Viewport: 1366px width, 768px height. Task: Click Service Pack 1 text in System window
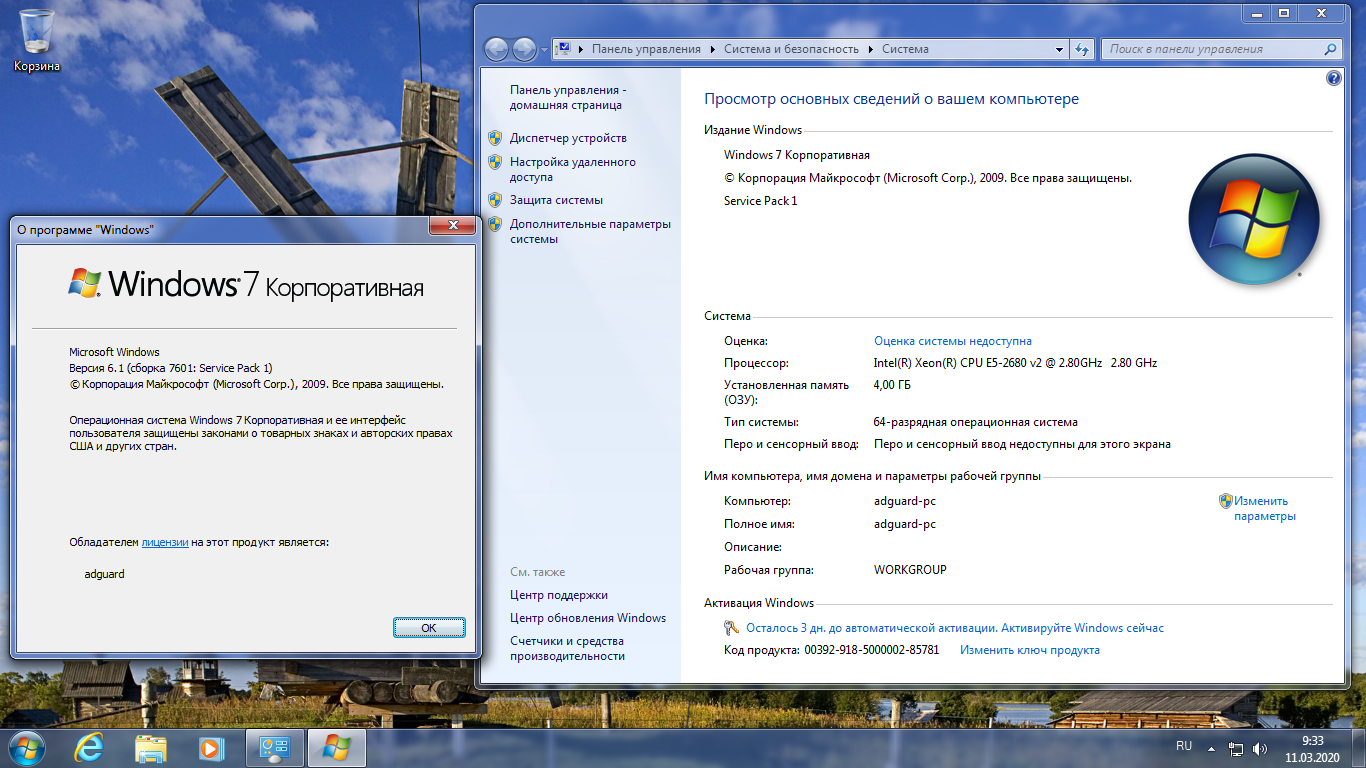pos(761,201)
